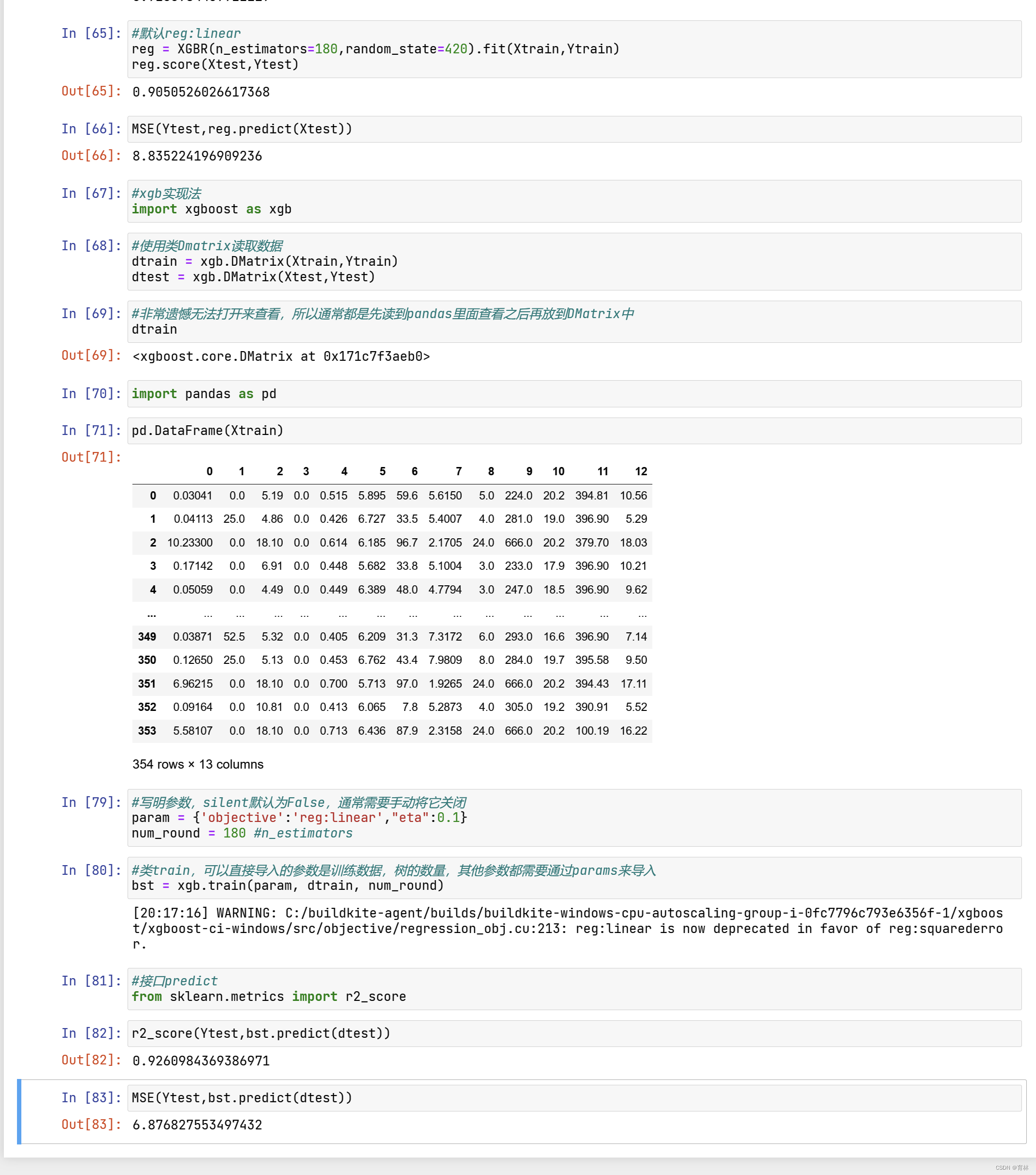Click the Out[71] prompt label
The height and width of the screenshot is (1175, 1036).
(x=91, y=458)
